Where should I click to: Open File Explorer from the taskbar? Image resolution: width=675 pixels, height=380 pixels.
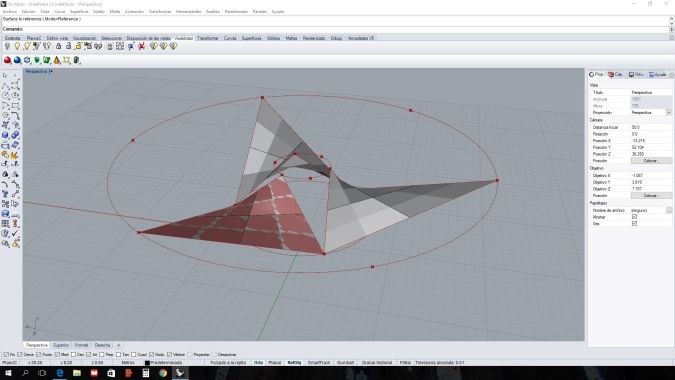(77, 373)
